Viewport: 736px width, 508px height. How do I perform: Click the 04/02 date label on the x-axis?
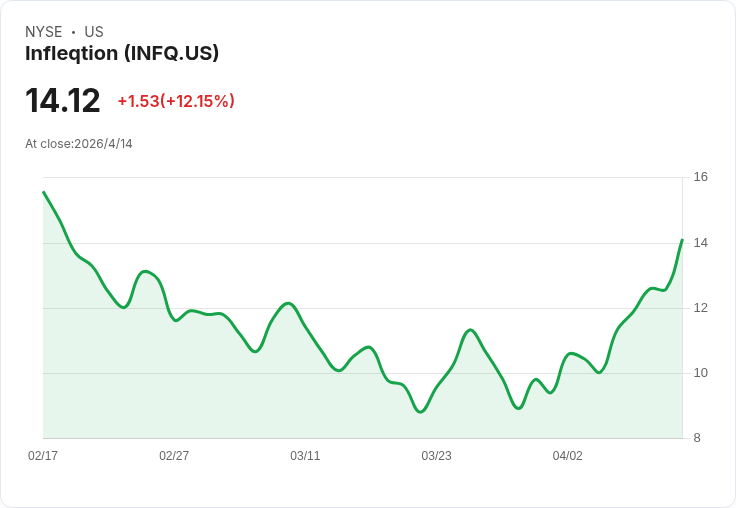point(567,455)
